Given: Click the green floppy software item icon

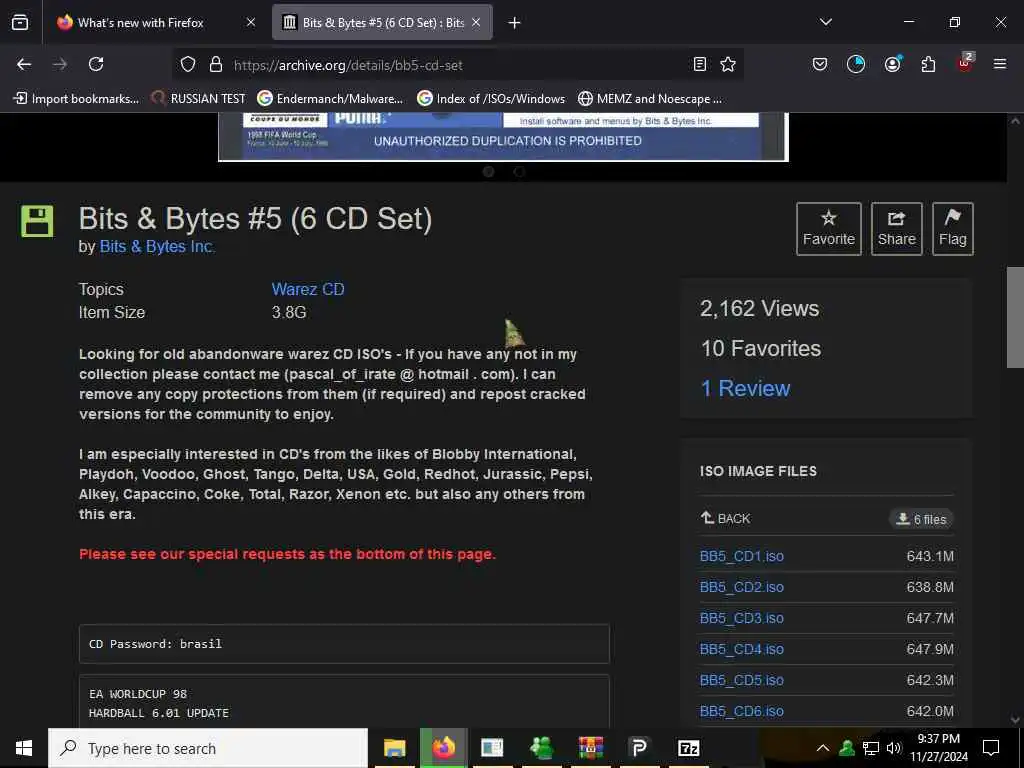Looking at the screenshot, I should 37,221.
